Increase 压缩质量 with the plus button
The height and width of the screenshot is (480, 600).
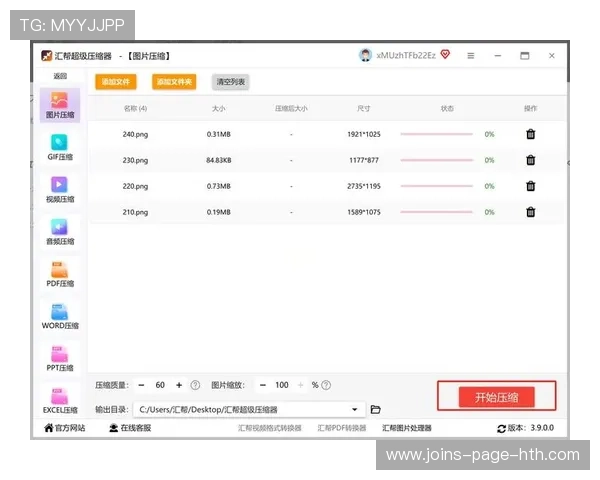pyautogui.click(x=179, y=385)
